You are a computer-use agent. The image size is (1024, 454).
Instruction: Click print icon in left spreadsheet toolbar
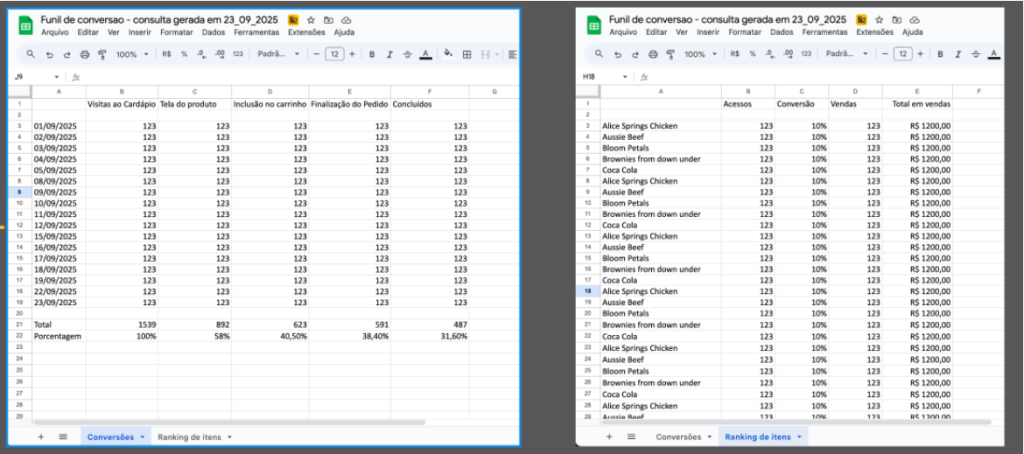(x=85, y=54)
